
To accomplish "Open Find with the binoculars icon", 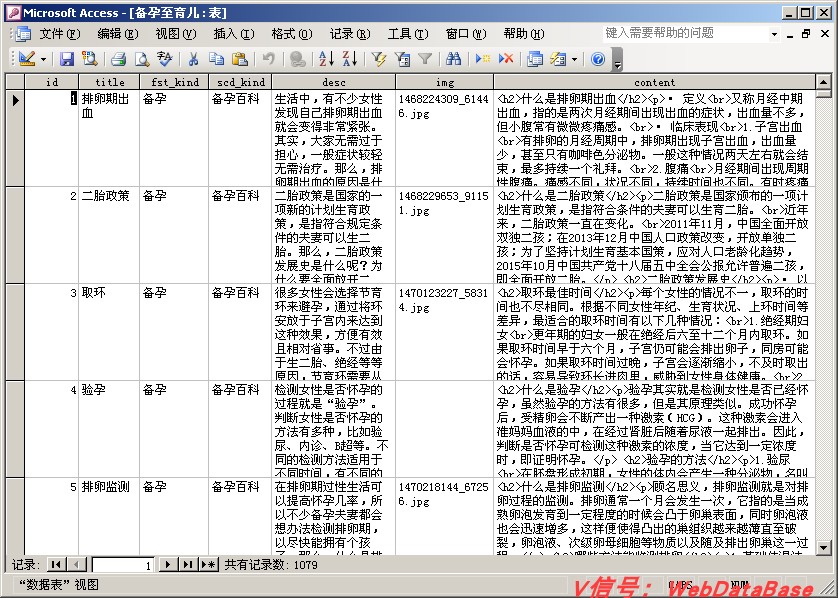I will click(x=453, y=59).
